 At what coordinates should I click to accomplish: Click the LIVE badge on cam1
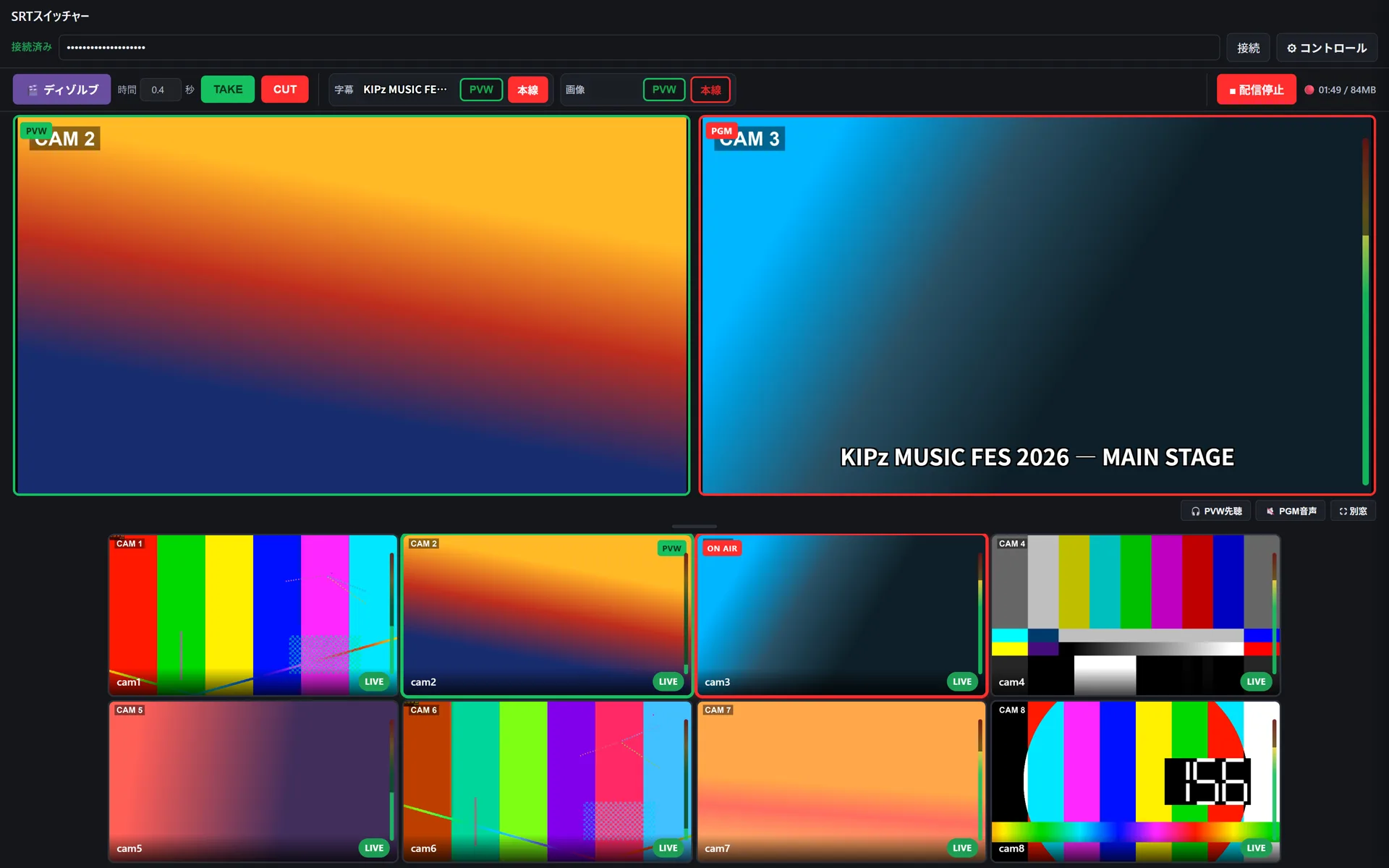pos(374,681)
